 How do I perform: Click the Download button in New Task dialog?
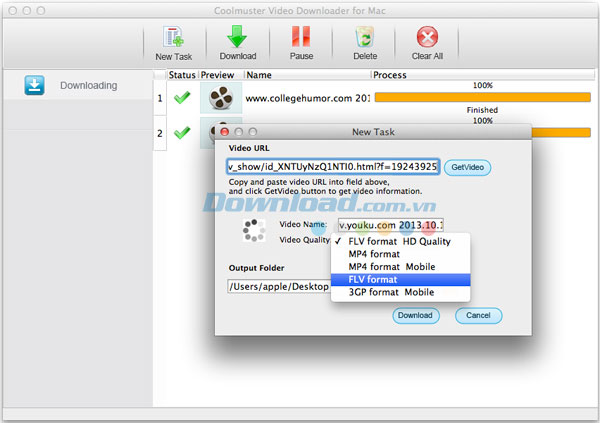pyautogui.click(x=416, y=315)
